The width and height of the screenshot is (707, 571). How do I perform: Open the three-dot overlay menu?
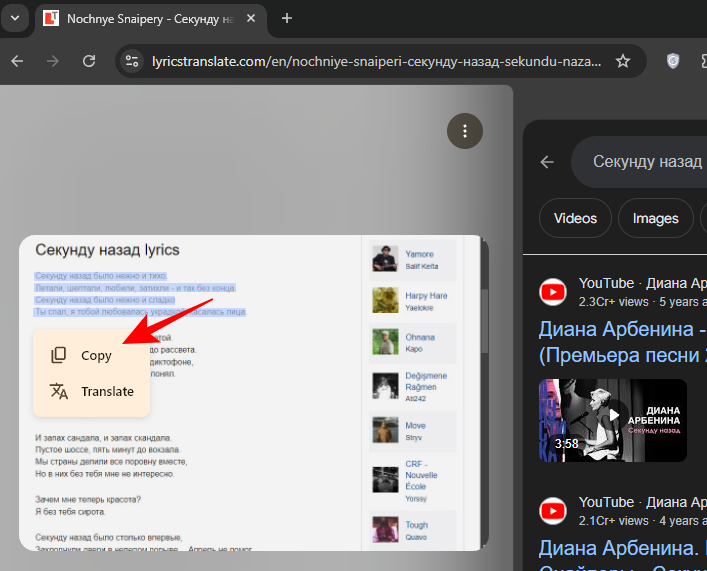[465, 130]
